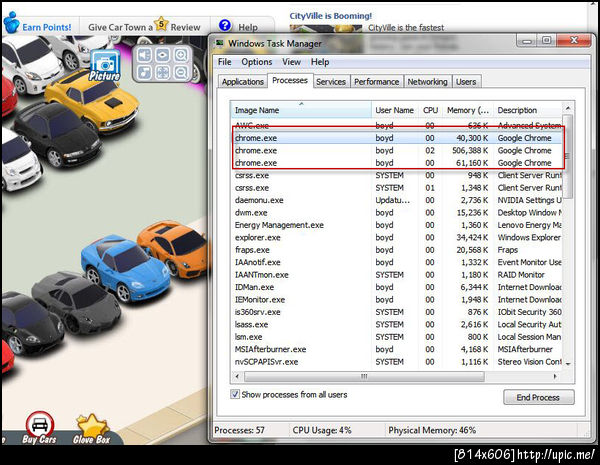The image size is (600, 465).
Task: Click CPU Usage: 4% in status bar
Action: pos(322,430)
